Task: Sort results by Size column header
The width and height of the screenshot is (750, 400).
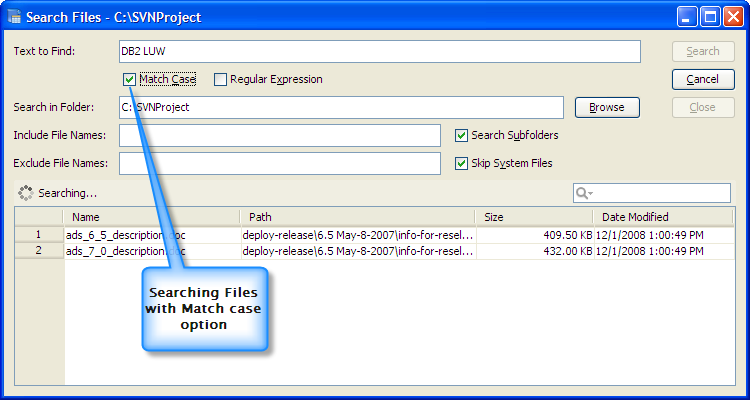Action: 534,216
